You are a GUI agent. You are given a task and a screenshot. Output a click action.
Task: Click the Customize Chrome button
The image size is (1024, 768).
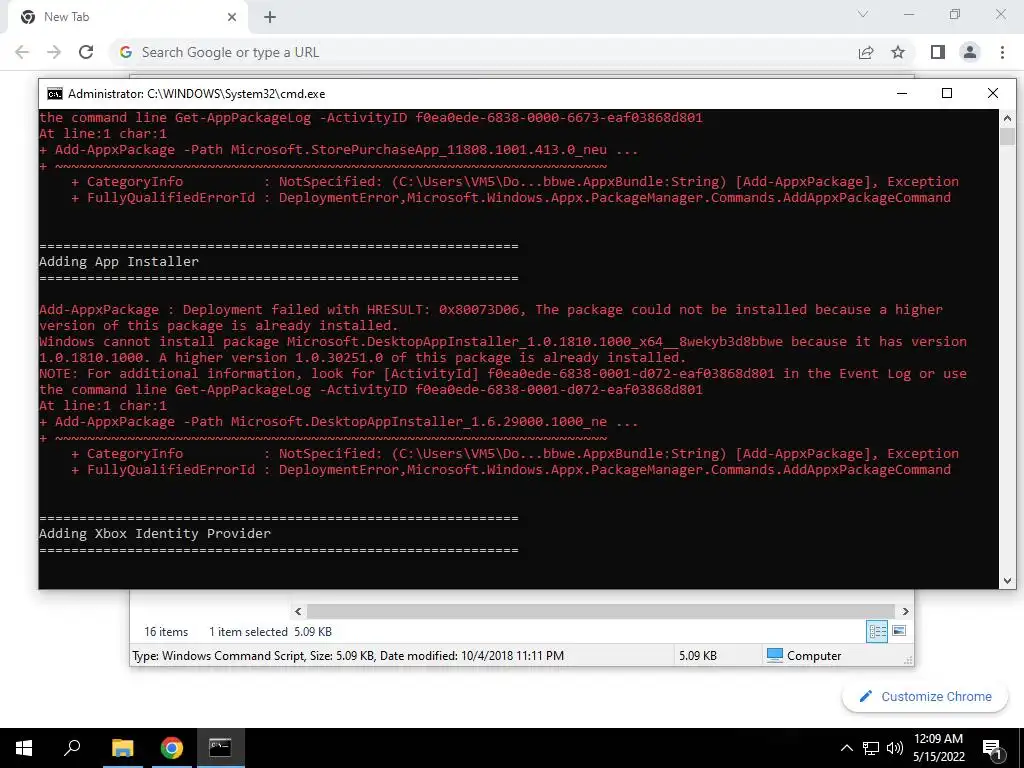(925, 696)
